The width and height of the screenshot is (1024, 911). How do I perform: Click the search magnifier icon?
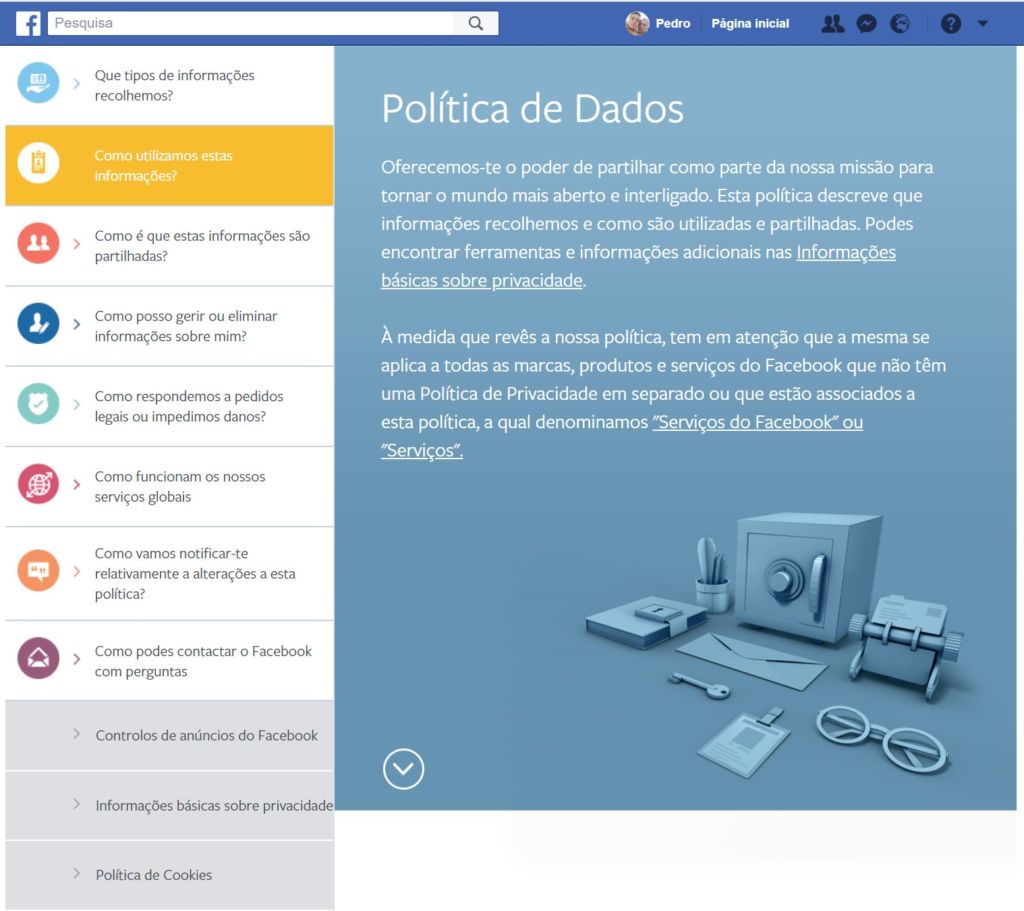[475, 24]
